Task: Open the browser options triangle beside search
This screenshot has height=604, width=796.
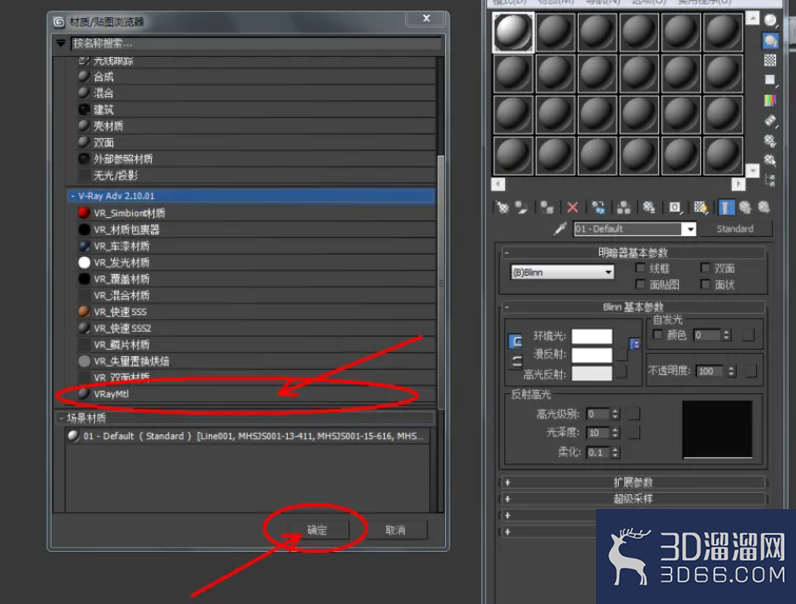Action: click(61, 43)
